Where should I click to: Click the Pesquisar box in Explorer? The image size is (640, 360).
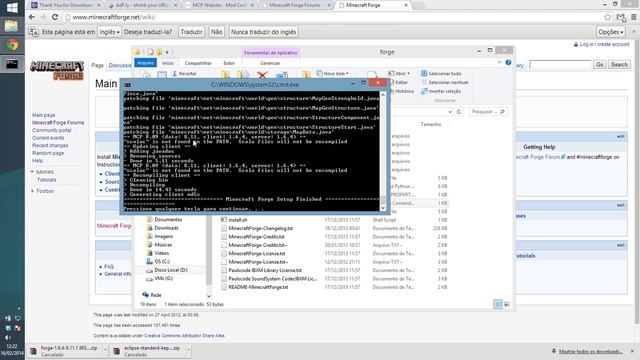pyautogui.click(x=487, y=111)
